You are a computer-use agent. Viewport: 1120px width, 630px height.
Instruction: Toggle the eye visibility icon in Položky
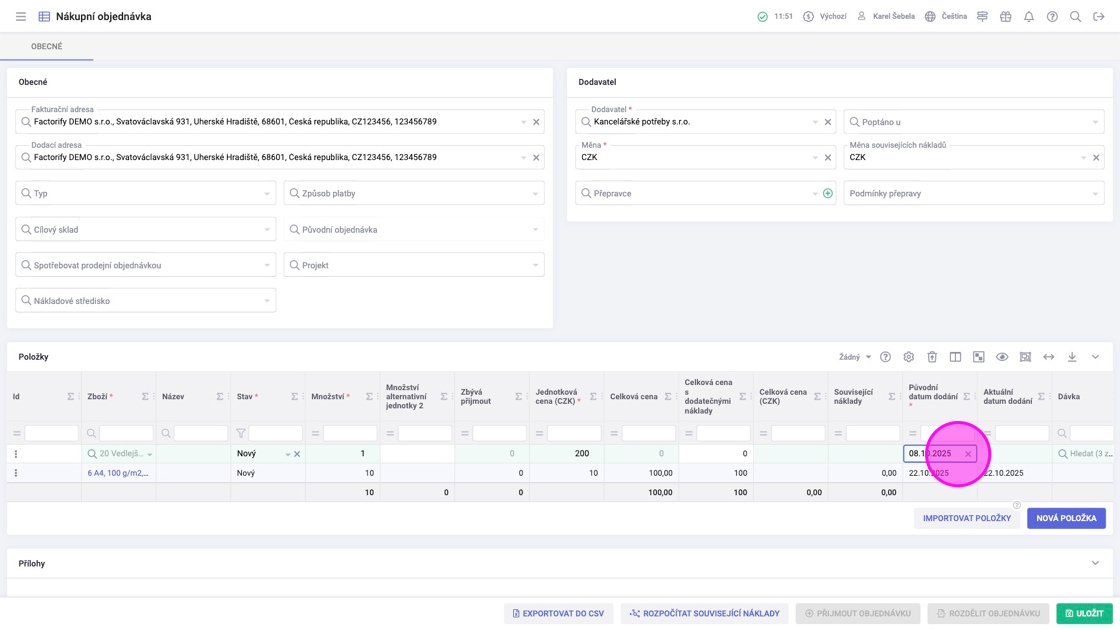click(1002, 357)
